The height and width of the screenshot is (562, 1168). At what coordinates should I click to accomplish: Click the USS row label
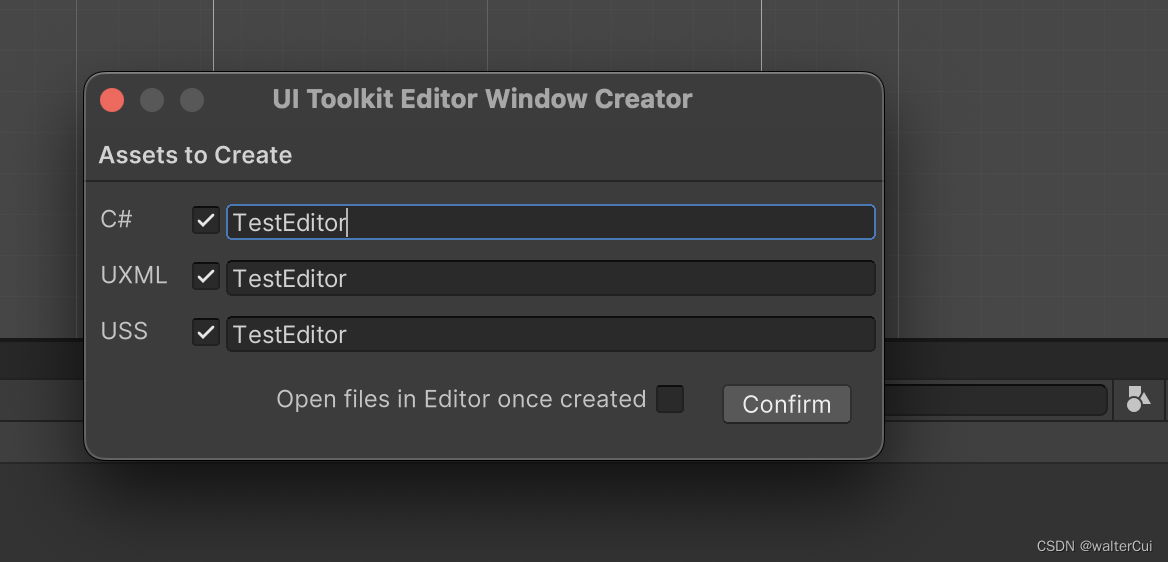[x=124, y=332]
